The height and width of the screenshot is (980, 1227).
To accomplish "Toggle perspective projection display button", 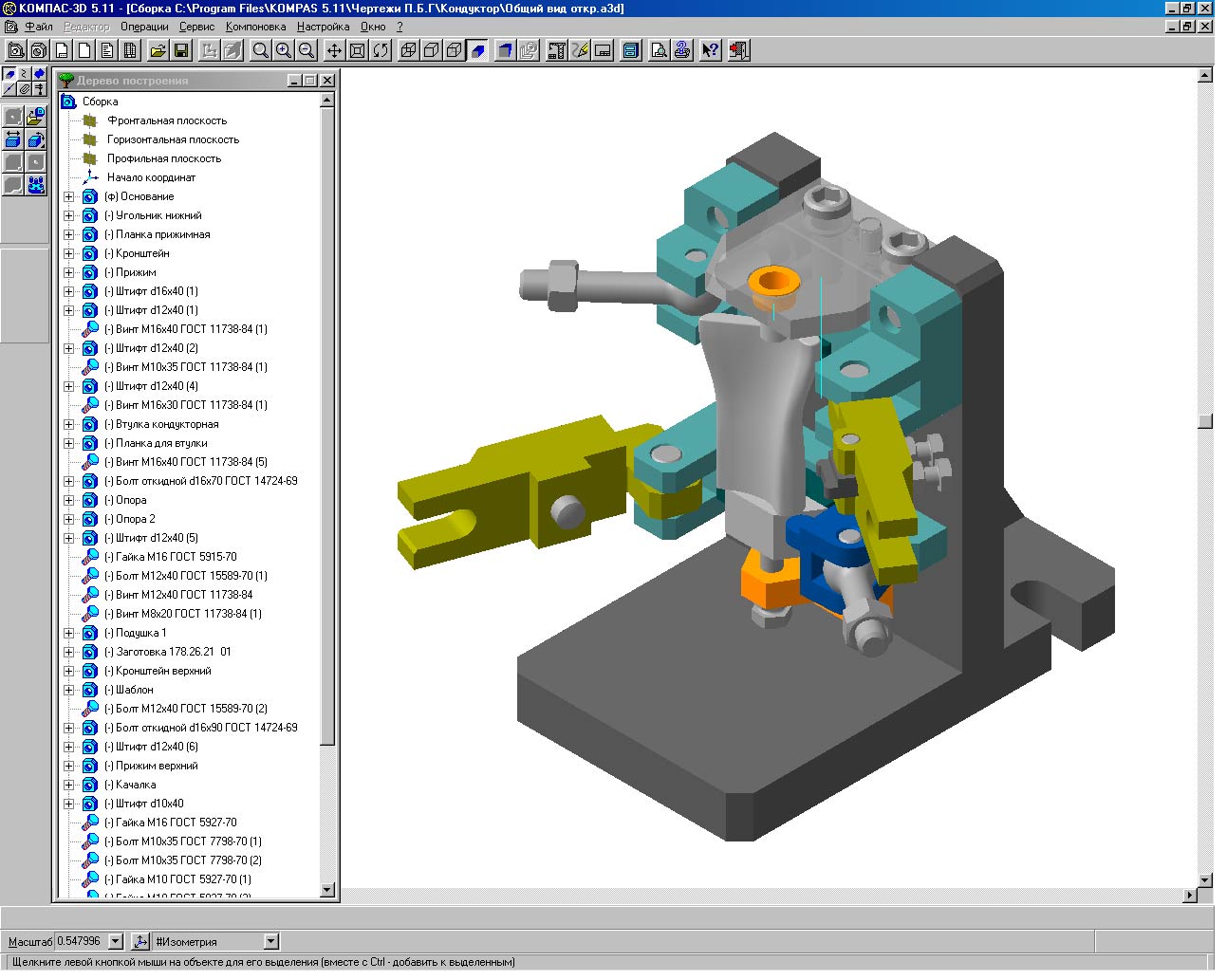I will point(505,50).
